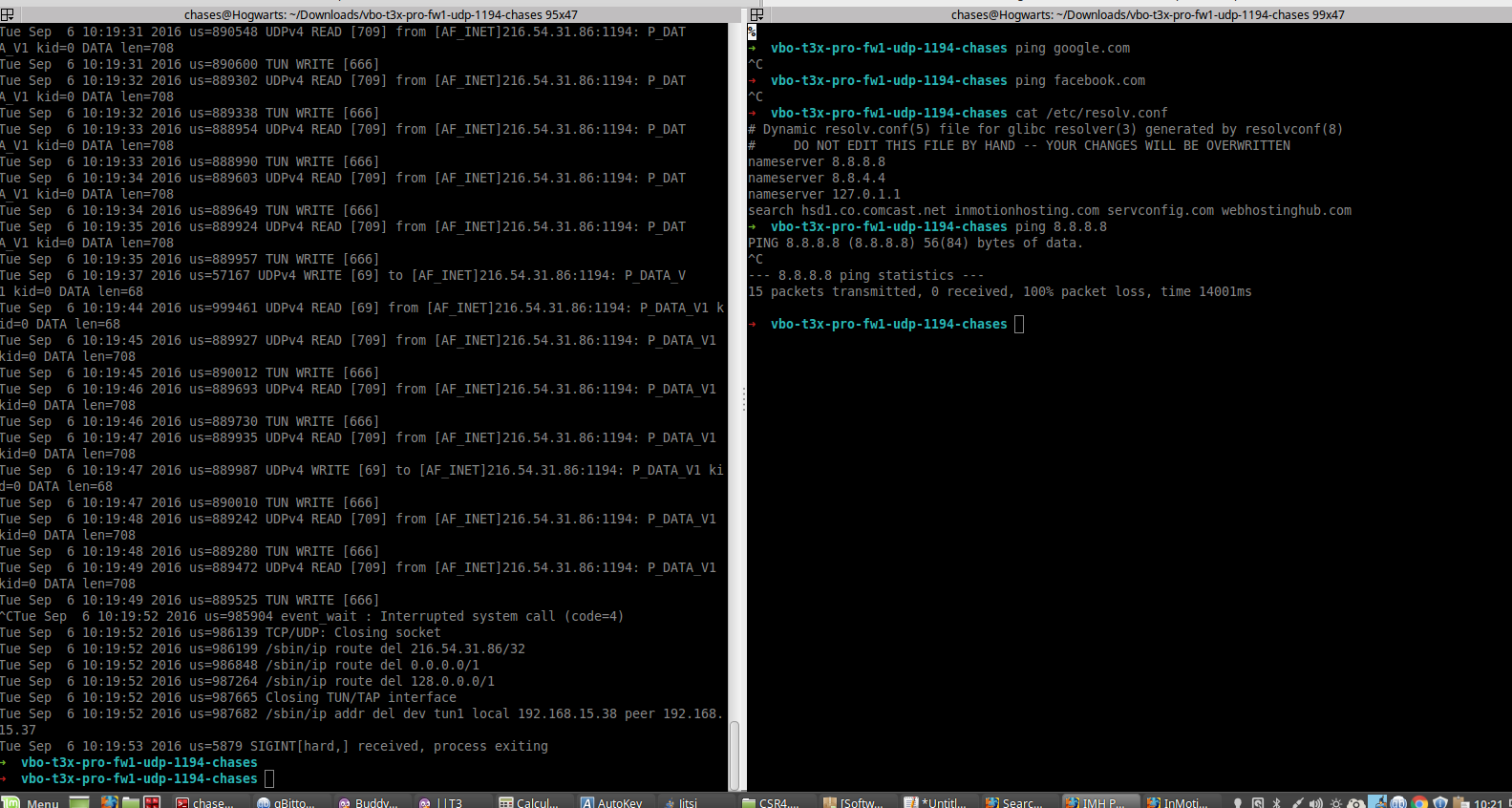Image resolution: width=1512 pixels, height=808 pixels.
Task: Open the file manager folder launcher
Action: pyautogui.click(x=131, y=802)
